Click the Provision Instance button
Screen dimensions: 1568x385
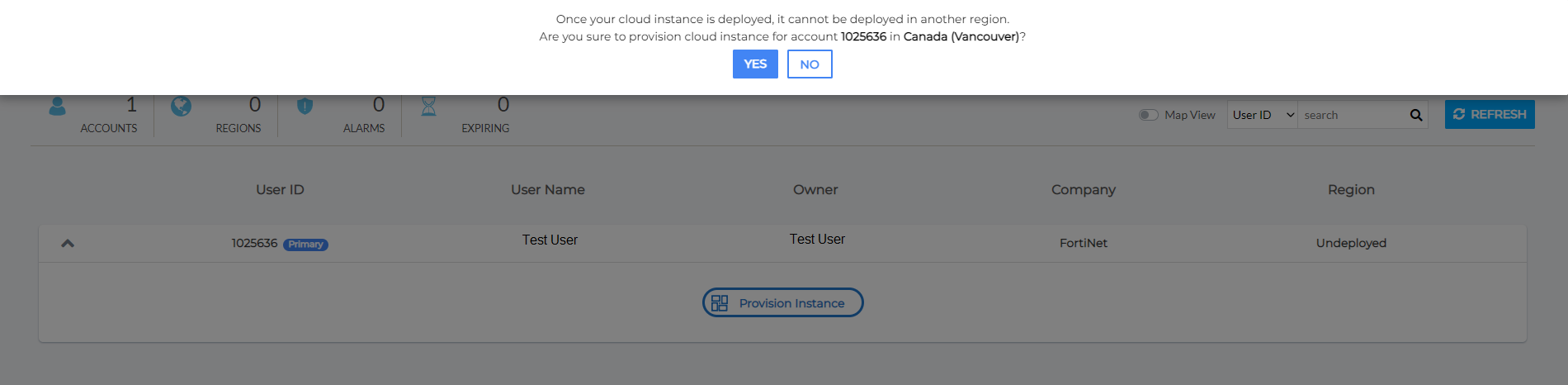[782, 302]
